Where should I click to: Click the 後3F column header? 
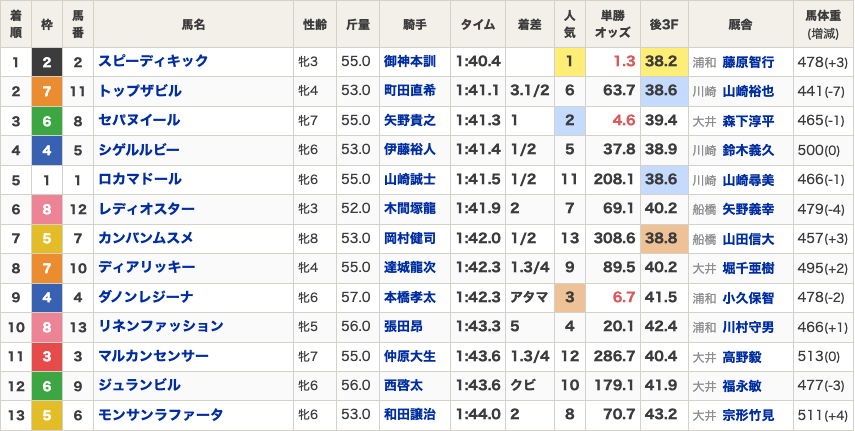(664, 25)
